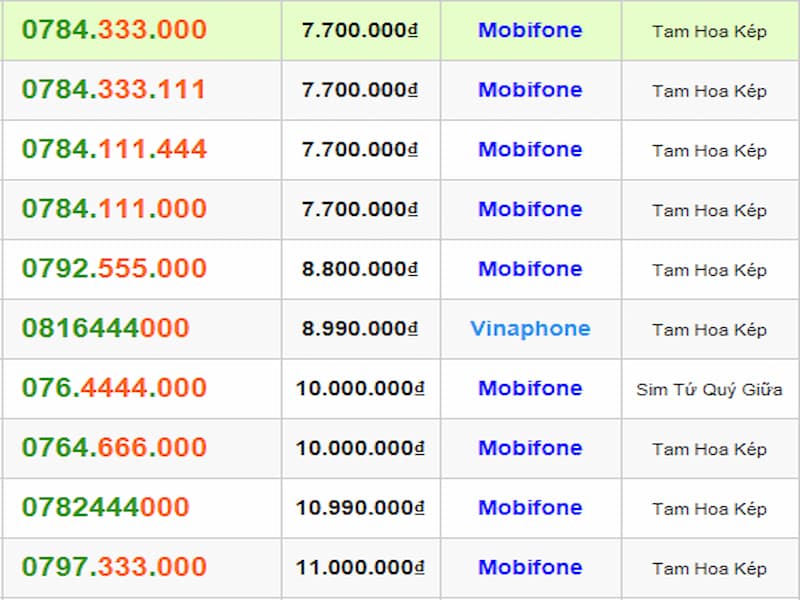Click Tam Hoa Kép in the 0782444000 row

click(x=709, y=509)
